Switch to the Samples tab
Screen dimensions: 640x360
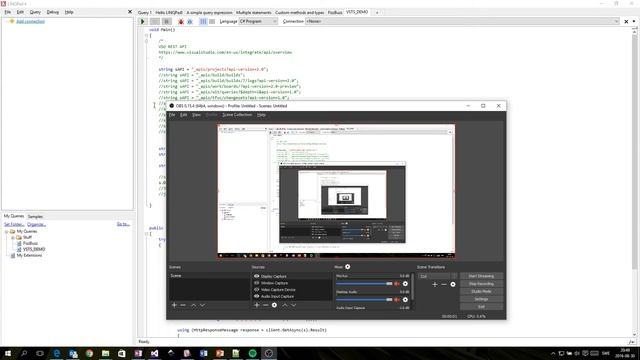(x=35, y=216)
